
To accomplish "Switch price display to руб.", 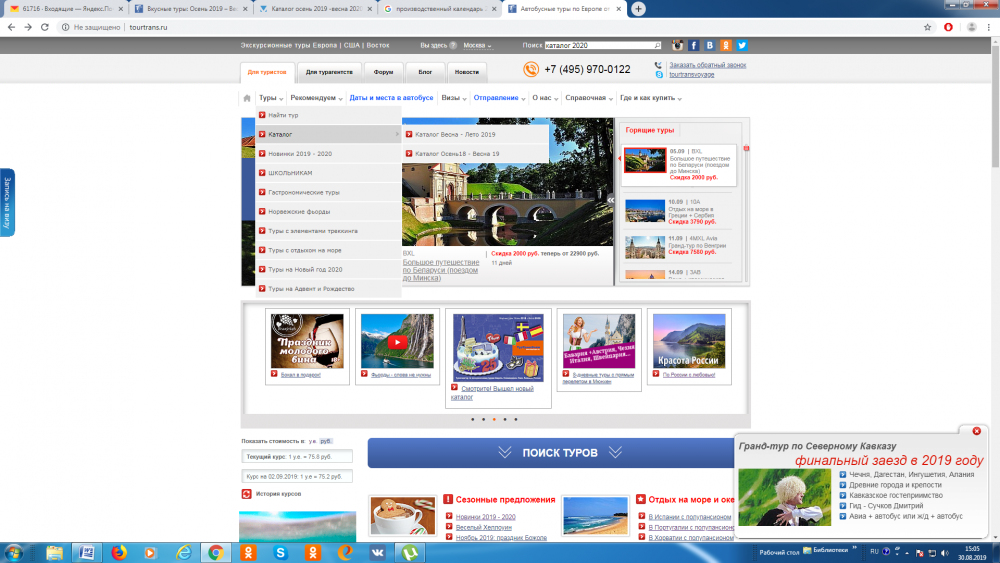I will click(x=326, y=441).
